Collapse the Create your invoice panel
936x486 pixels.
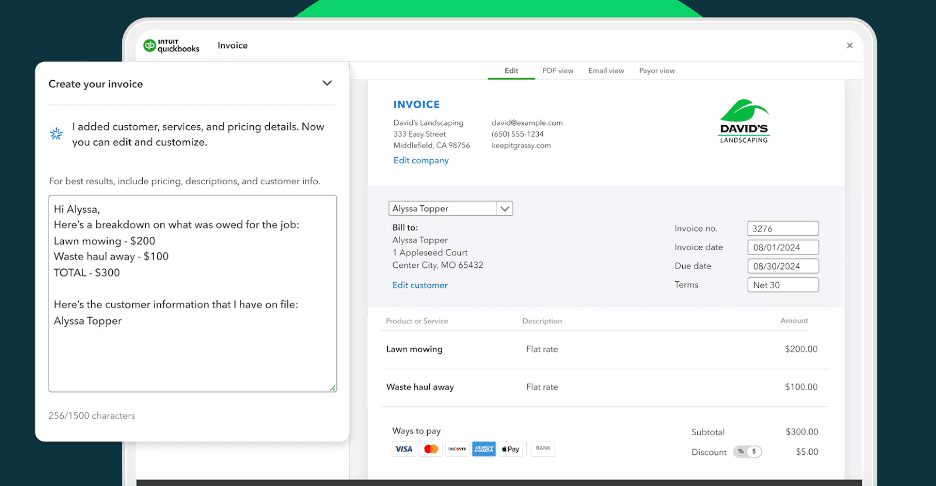coord(327,84)
